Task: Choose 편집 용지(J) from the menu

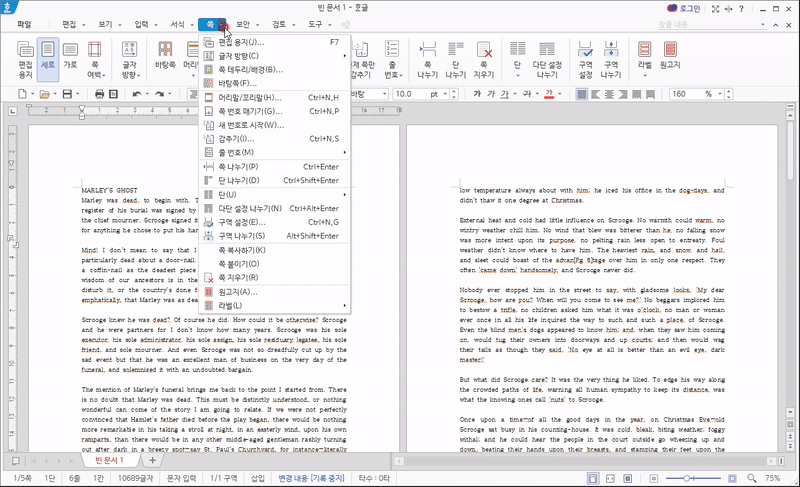Action: click(x=274, y=42)
